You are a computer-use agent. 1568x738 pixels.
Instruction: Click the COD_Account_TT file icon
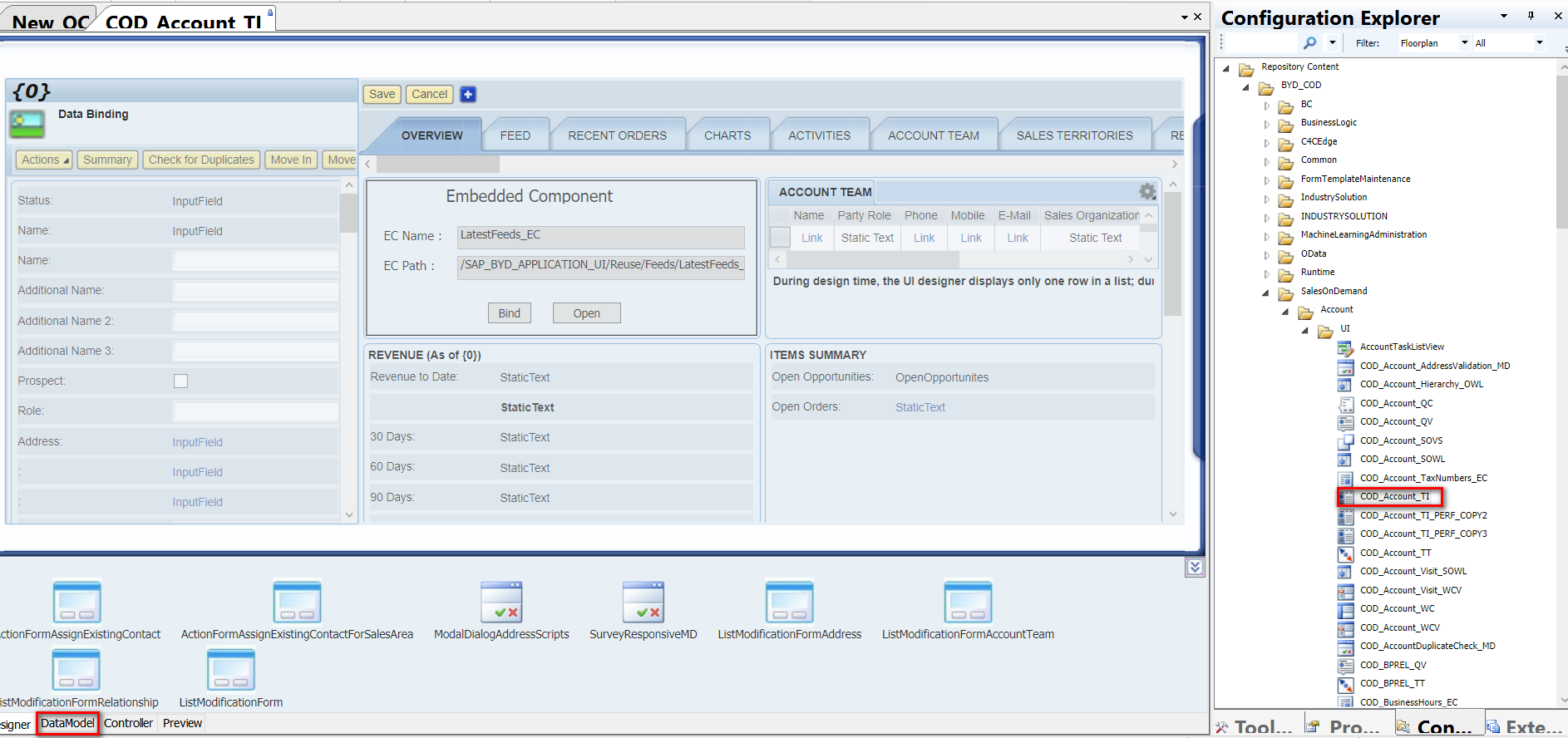pos(1345,553)
